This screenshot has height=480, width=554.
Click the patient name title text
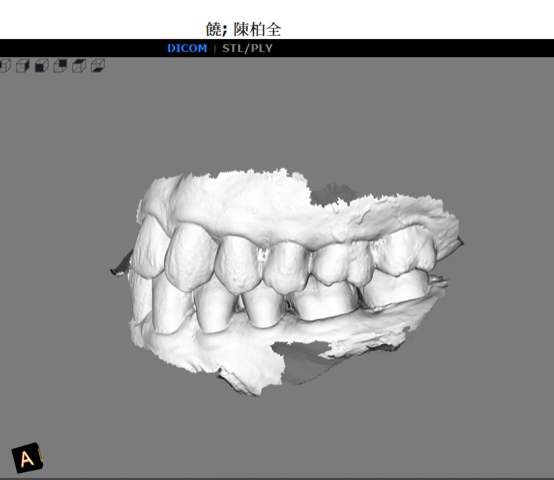pos(243,29)
